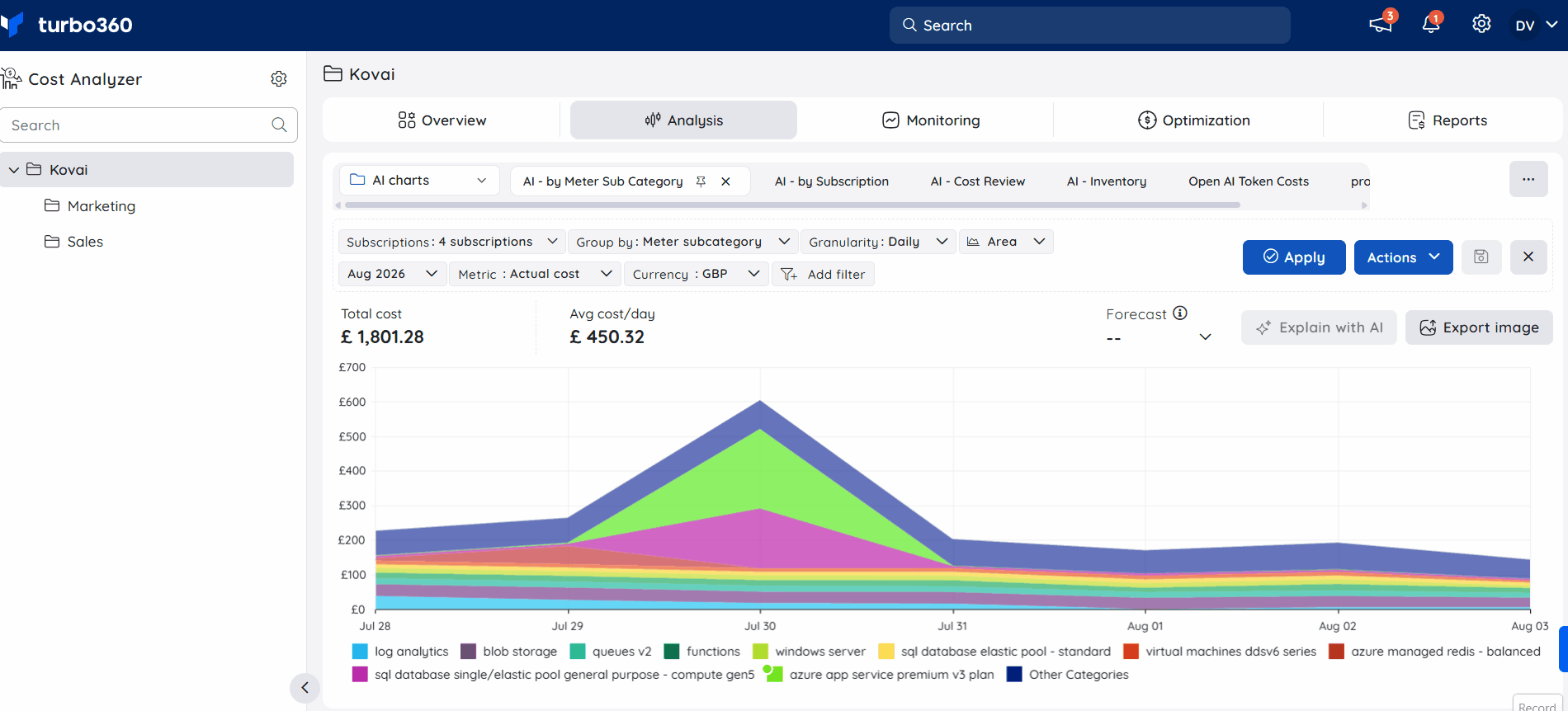This screenshot has height=711, width=1568.
Task: Switch to the Optimization tab
Action: pyautogui.click(x=1193, y=120)
